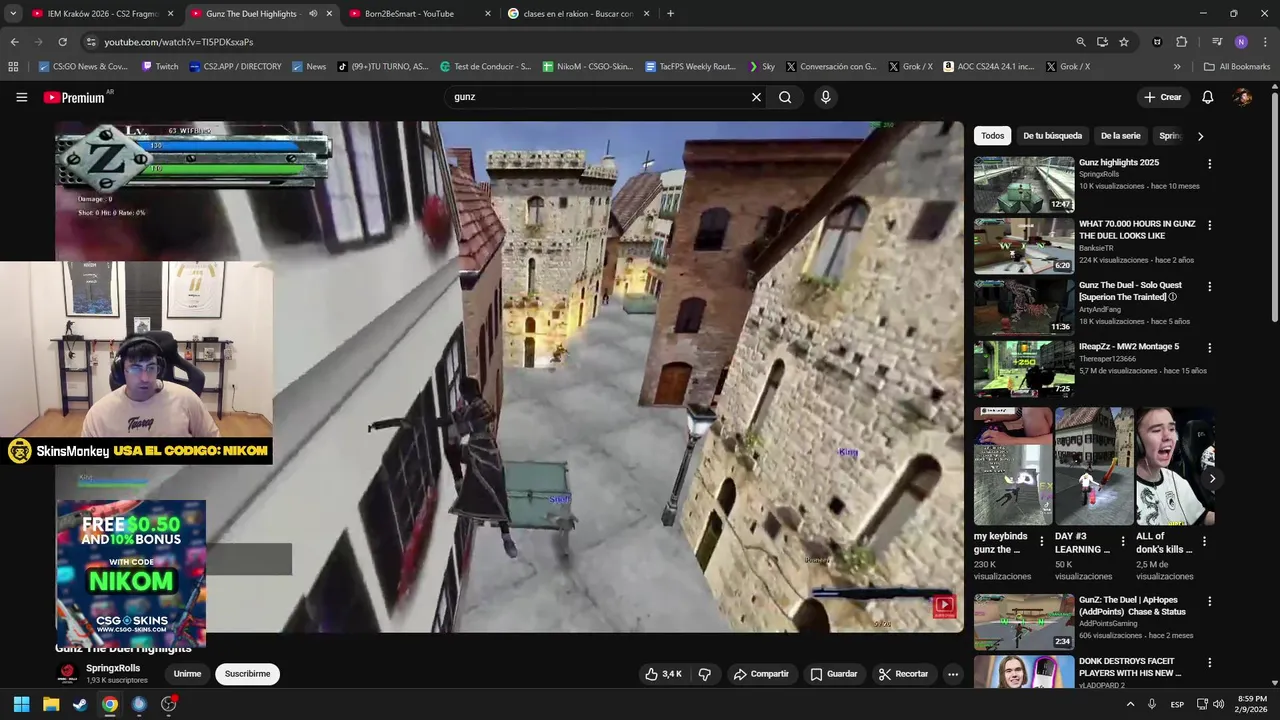
Task: Select 'De tu búsqueda' chip
Action: pyautogui.click(x=1052, y=136)
